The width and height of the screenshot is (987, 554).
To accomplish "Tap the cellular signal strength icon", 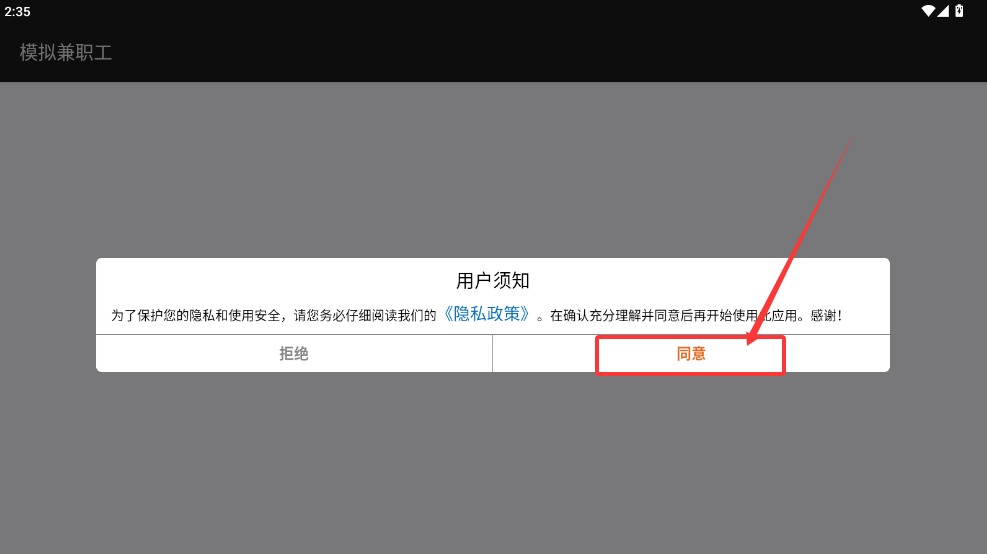I will pos(943,11).
